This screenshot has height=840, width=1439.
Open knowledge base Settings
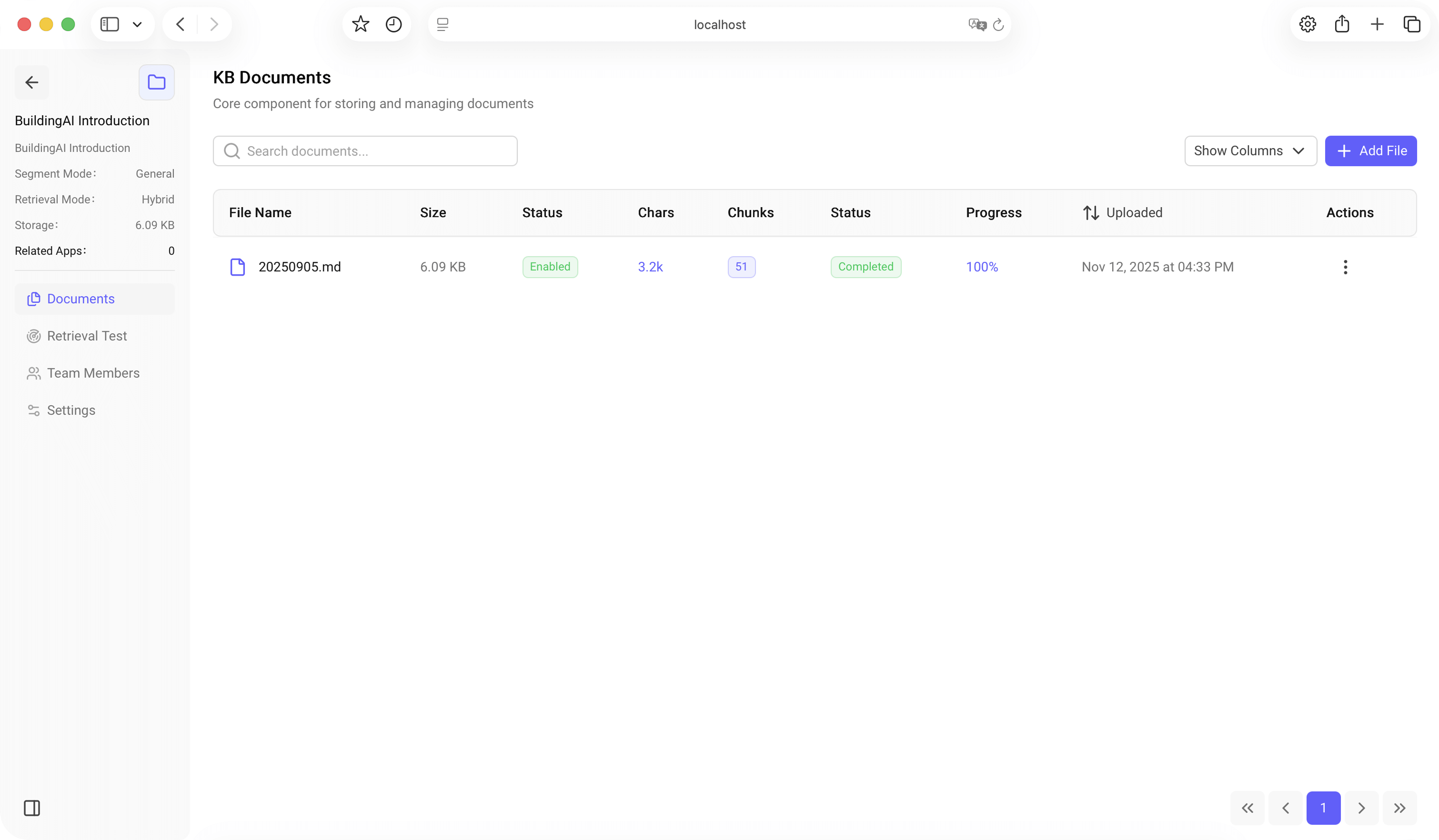[71, 410]
